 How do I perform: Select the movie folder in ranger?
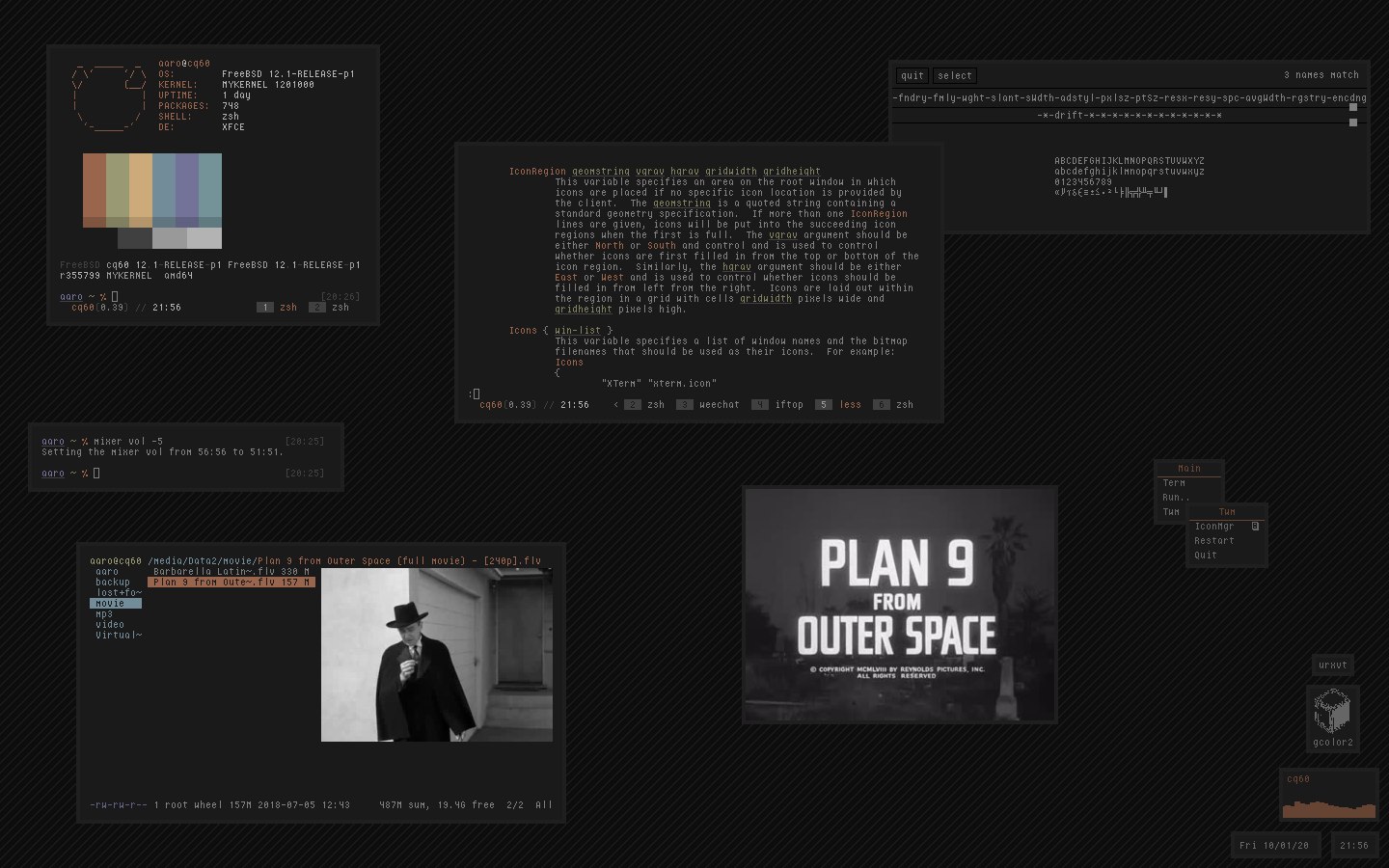tap(116, 604)
